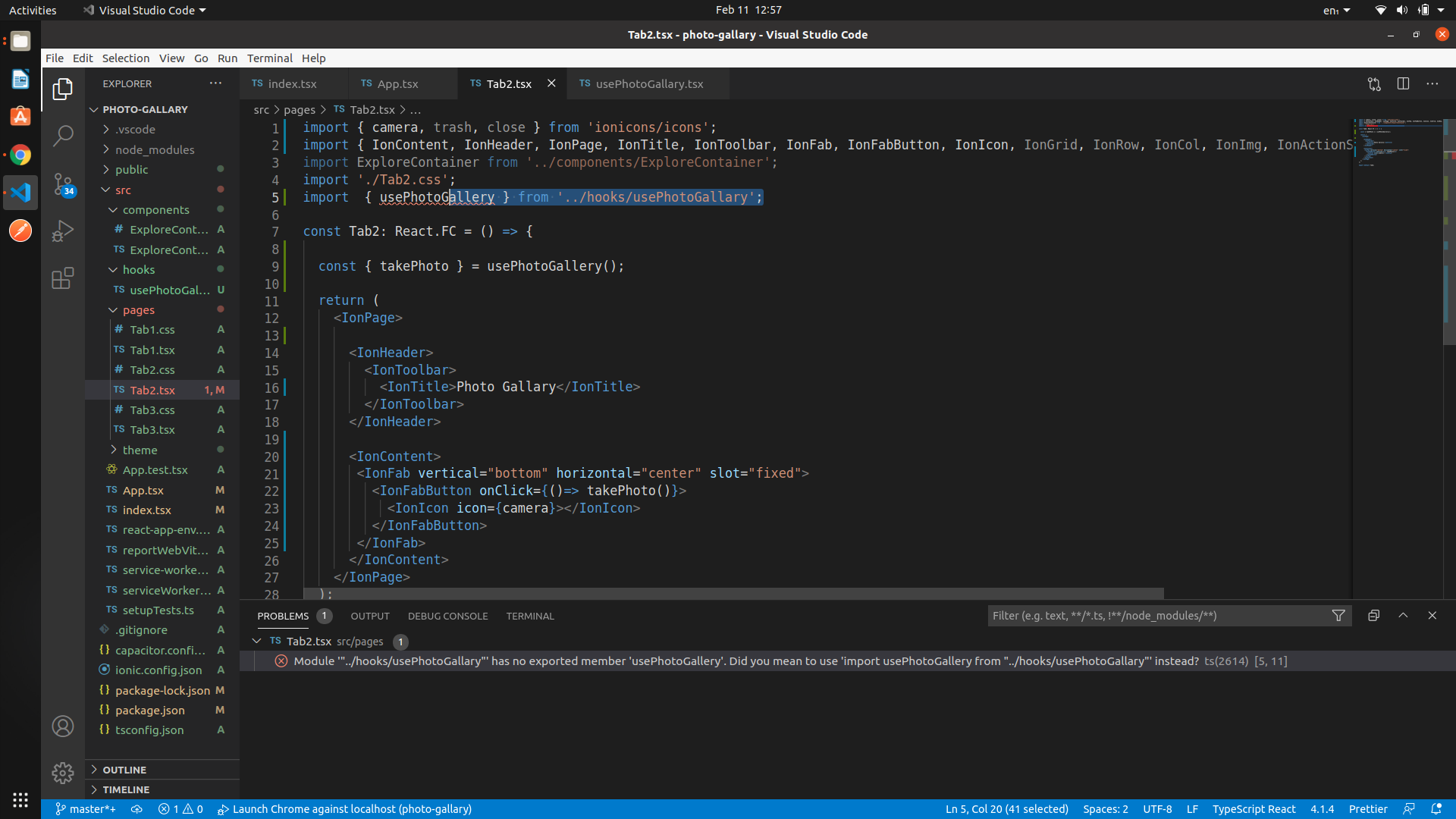Open notifications bell in status bar
The image size is (1456, 819).
pos(1436,809)
